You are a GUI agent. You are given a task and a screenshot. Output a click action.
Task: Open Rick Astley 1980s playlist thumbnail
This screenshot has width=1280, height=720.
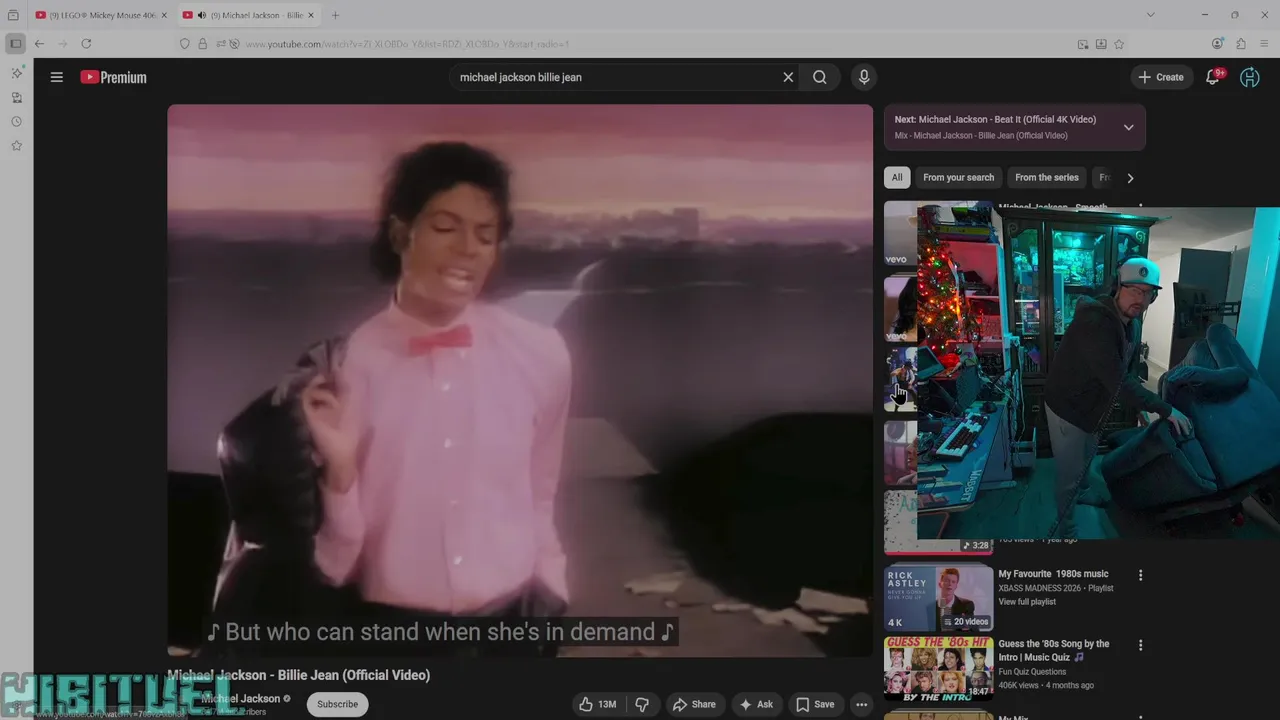click(x=938, y=597)
